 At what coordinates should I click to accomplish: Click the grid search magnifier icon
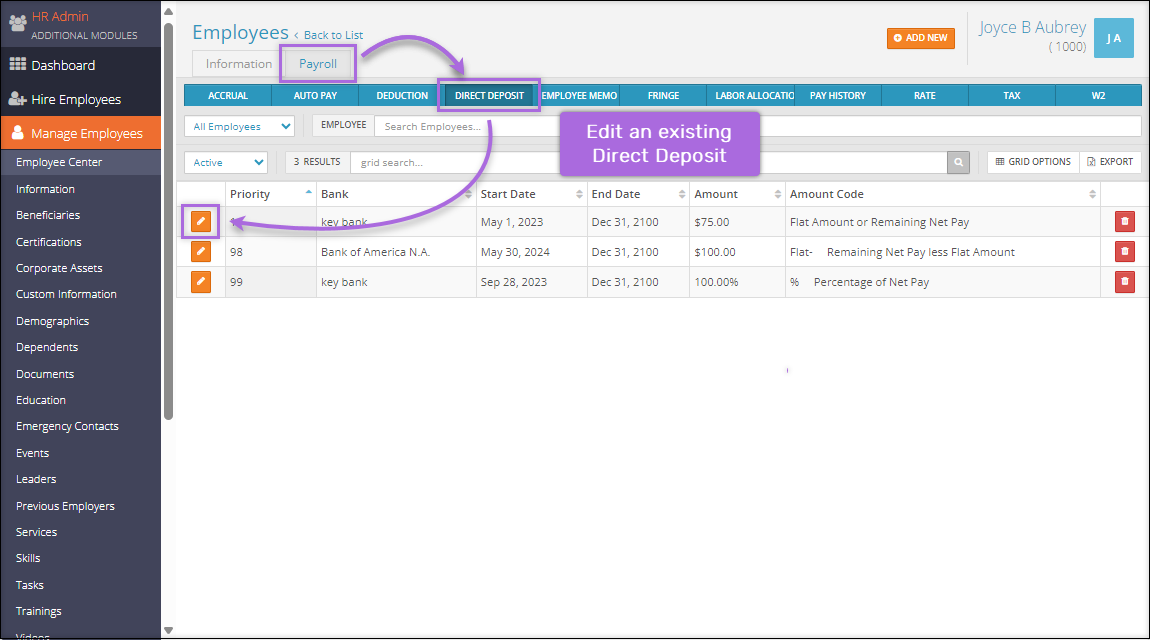click(x=958, y=162)
